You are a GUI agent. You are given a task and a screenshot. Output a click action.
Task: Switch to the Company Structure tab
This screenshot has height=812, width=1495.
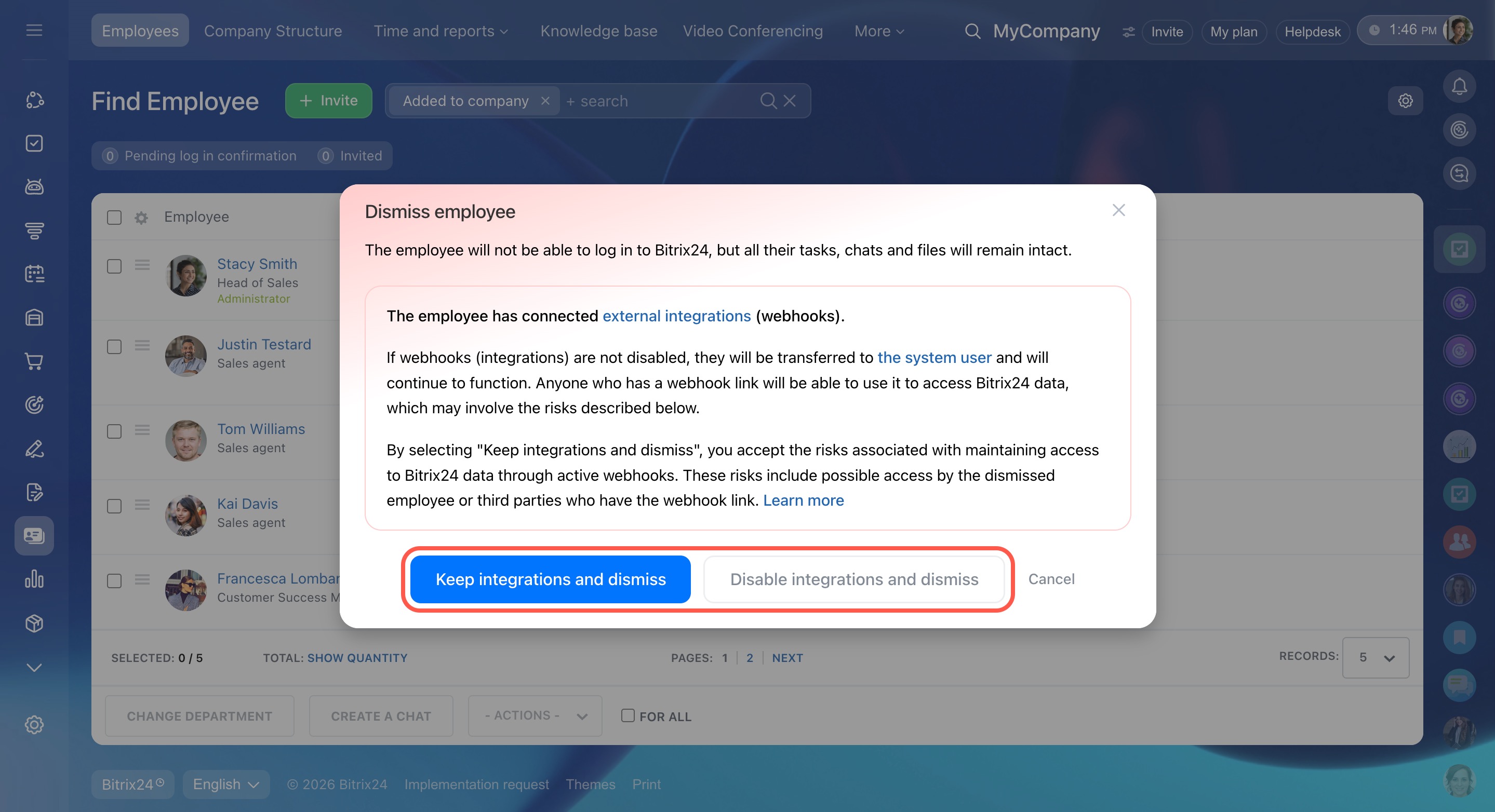(x=273, y=31)
